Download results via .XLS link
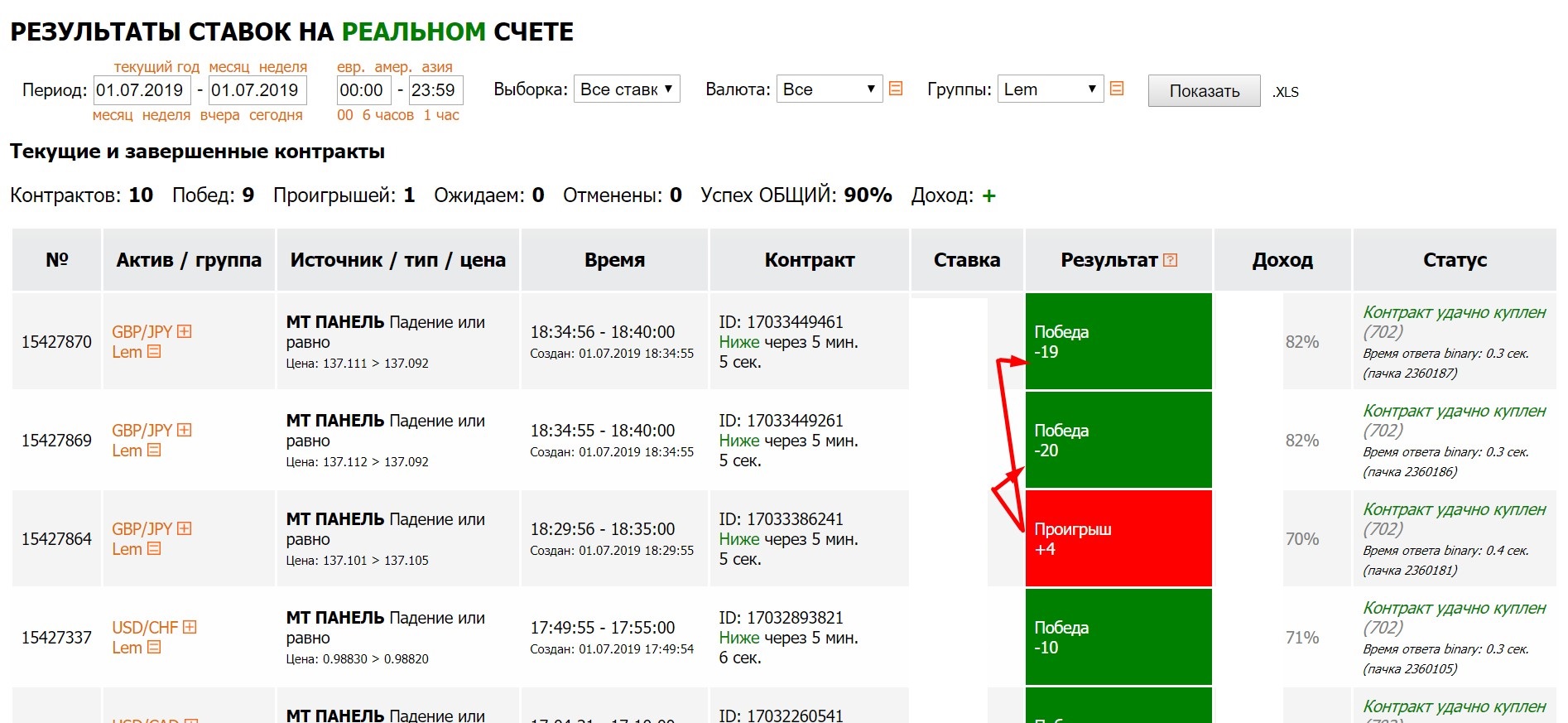The width and height of the screenshot is (1568, 723). tap(1286, 92)
